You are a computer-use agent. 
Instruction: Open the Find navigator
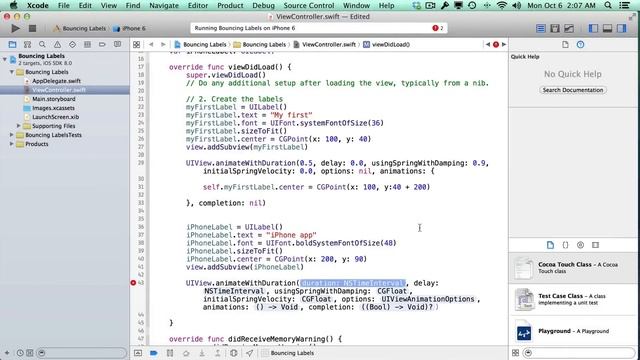(x=42, y=44)
